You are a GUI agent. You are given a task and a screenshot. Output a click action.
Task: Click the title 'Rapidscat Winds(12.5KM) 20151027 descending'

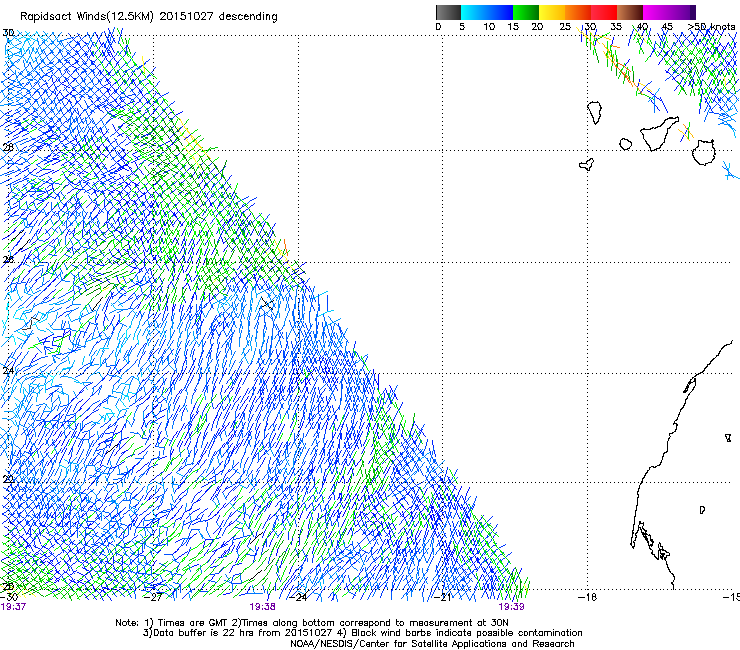[149, 17]
